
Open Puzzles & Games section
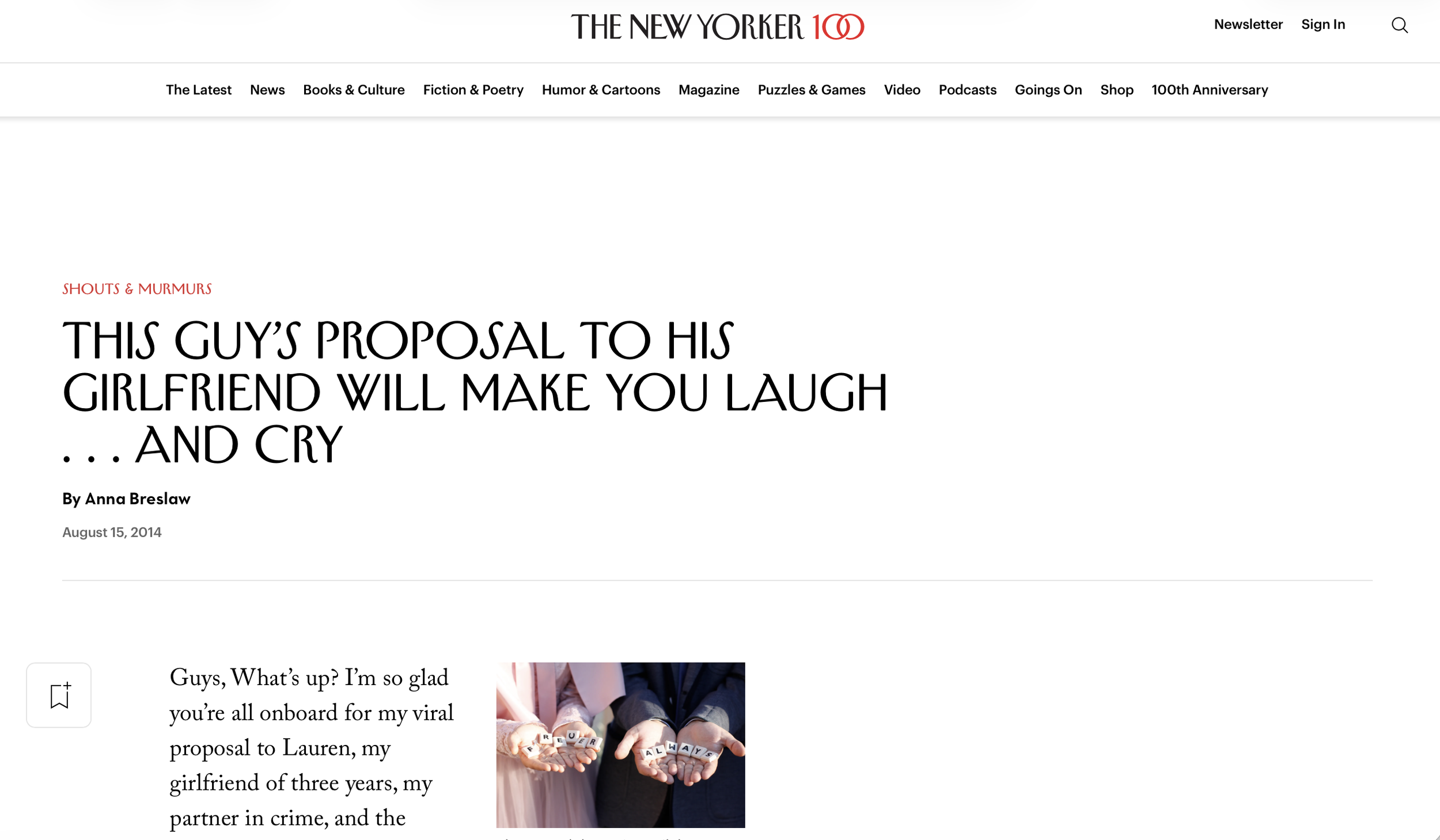(x=811, y=90)
